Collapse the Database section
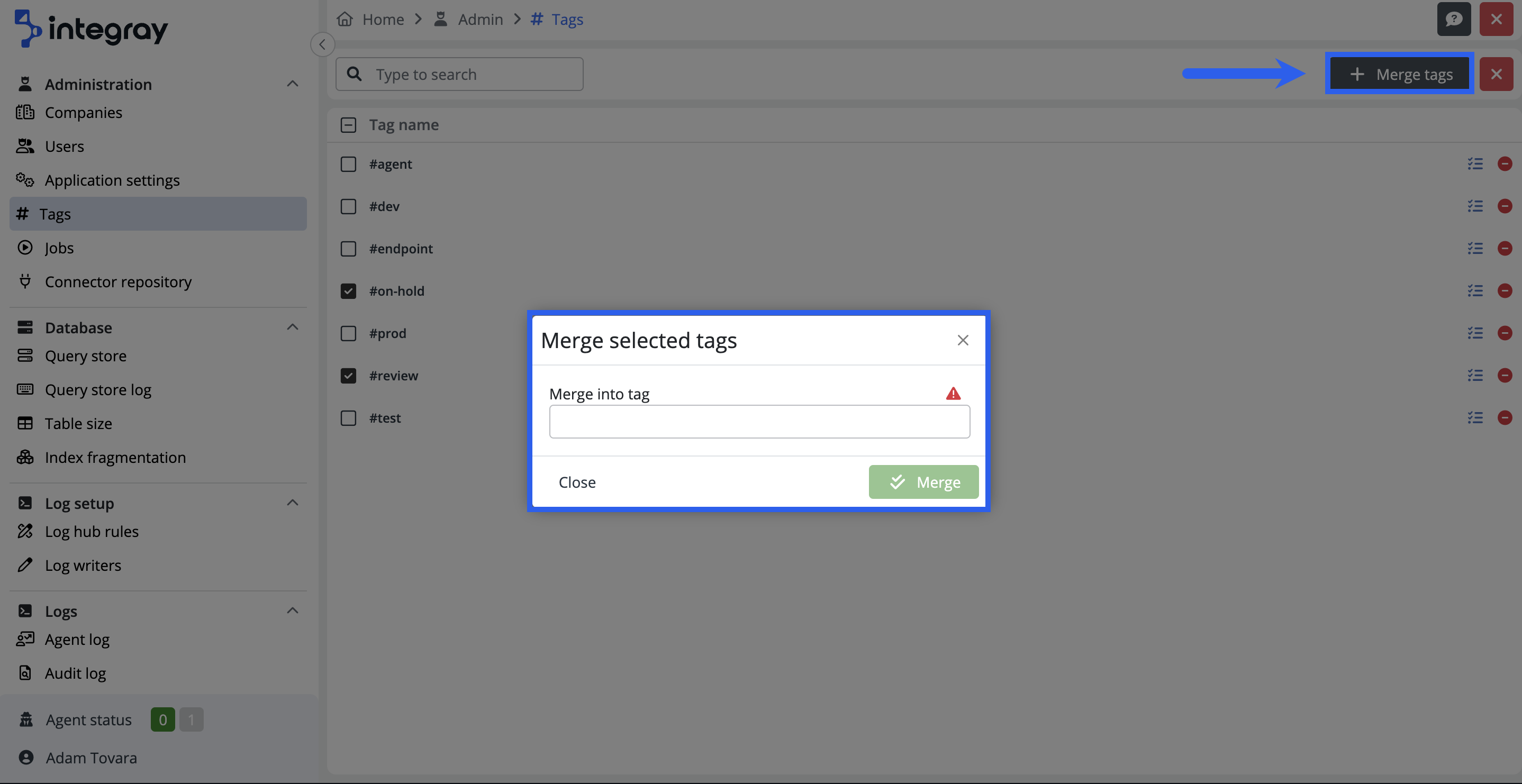 pyautogui.click(x=293, y=327)
